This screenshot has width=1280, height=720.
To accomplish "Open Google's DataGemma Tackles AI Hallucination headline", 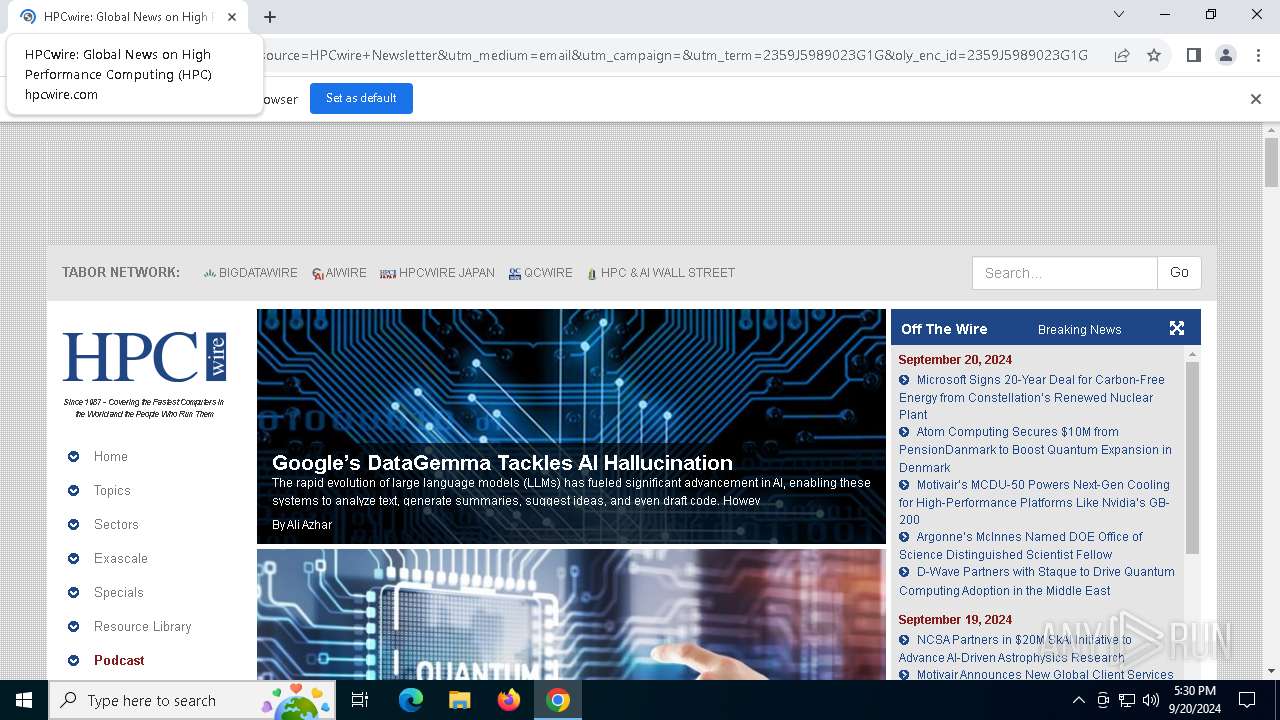I will tap(502, 463).
